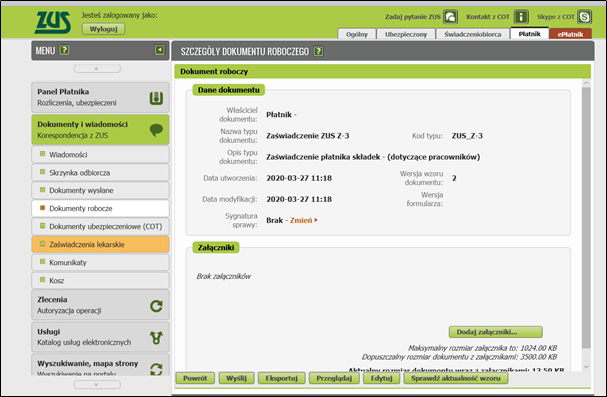
Task: Open the ePłatnik tab
Action: pyautogui.click(x=570, y=34)
